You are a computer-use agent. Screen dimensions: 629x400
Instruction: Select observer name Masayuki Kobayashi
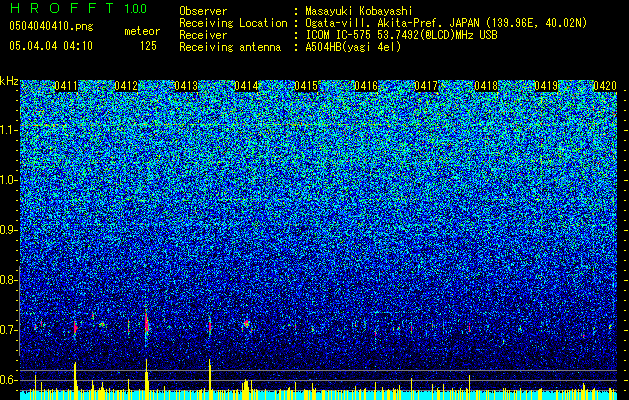click(x=359, y=11)
